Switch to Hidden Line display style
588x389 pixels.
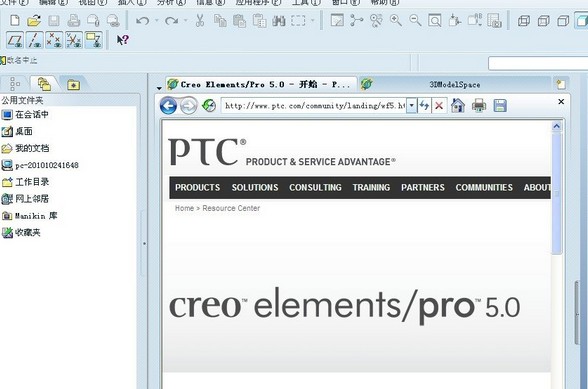(543, 20)
